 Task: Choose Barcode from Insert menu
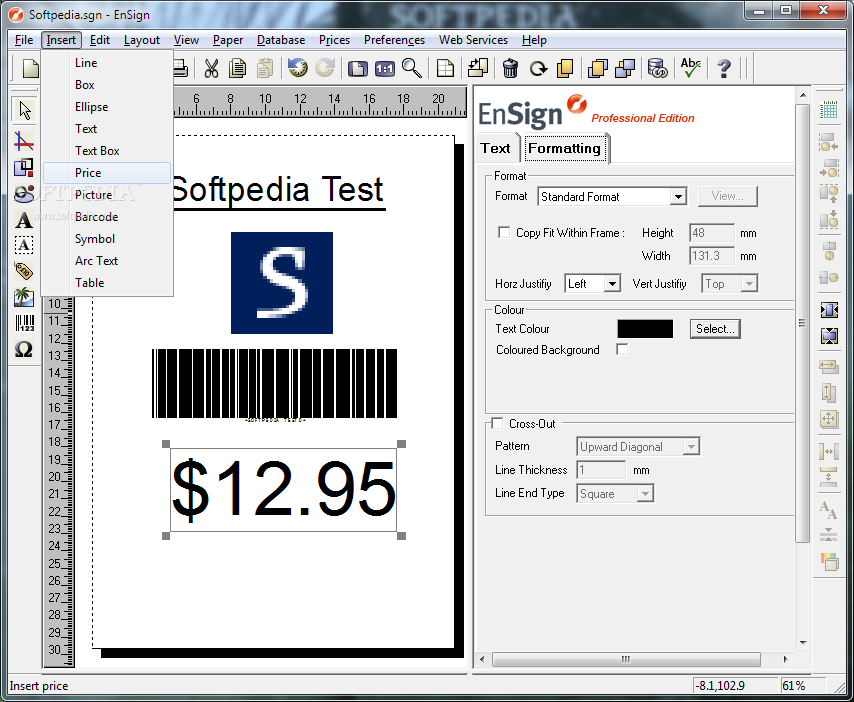click(107, 217)
